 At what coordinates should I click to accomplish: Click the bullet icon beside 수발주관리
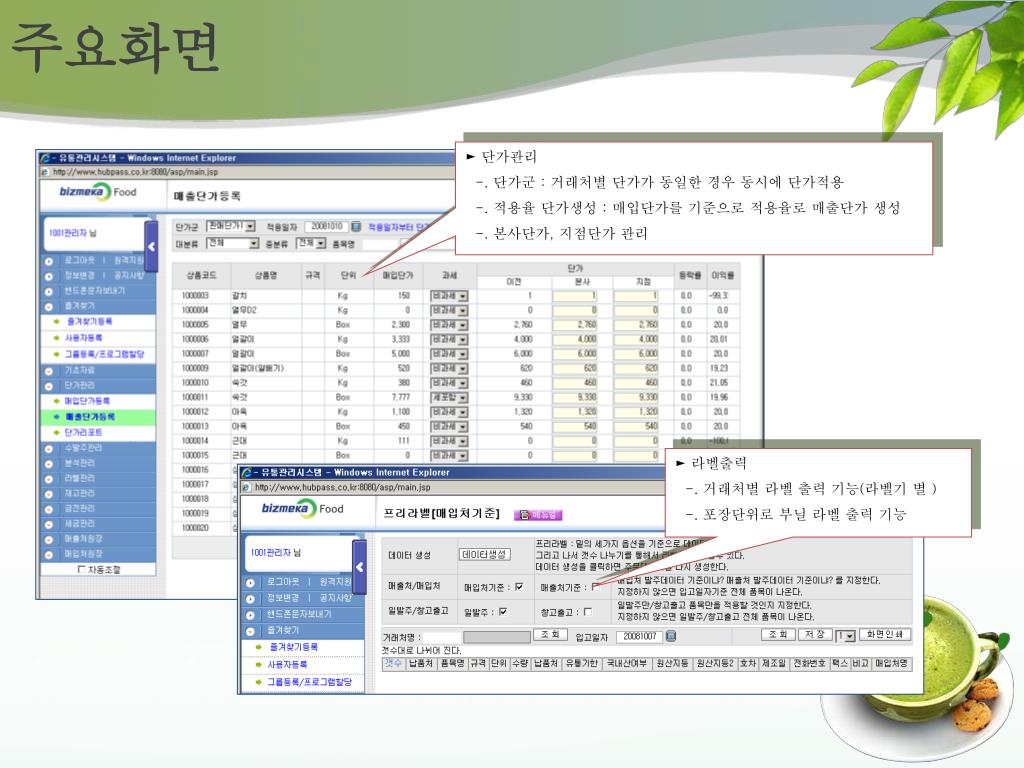(x=49, y=449)
